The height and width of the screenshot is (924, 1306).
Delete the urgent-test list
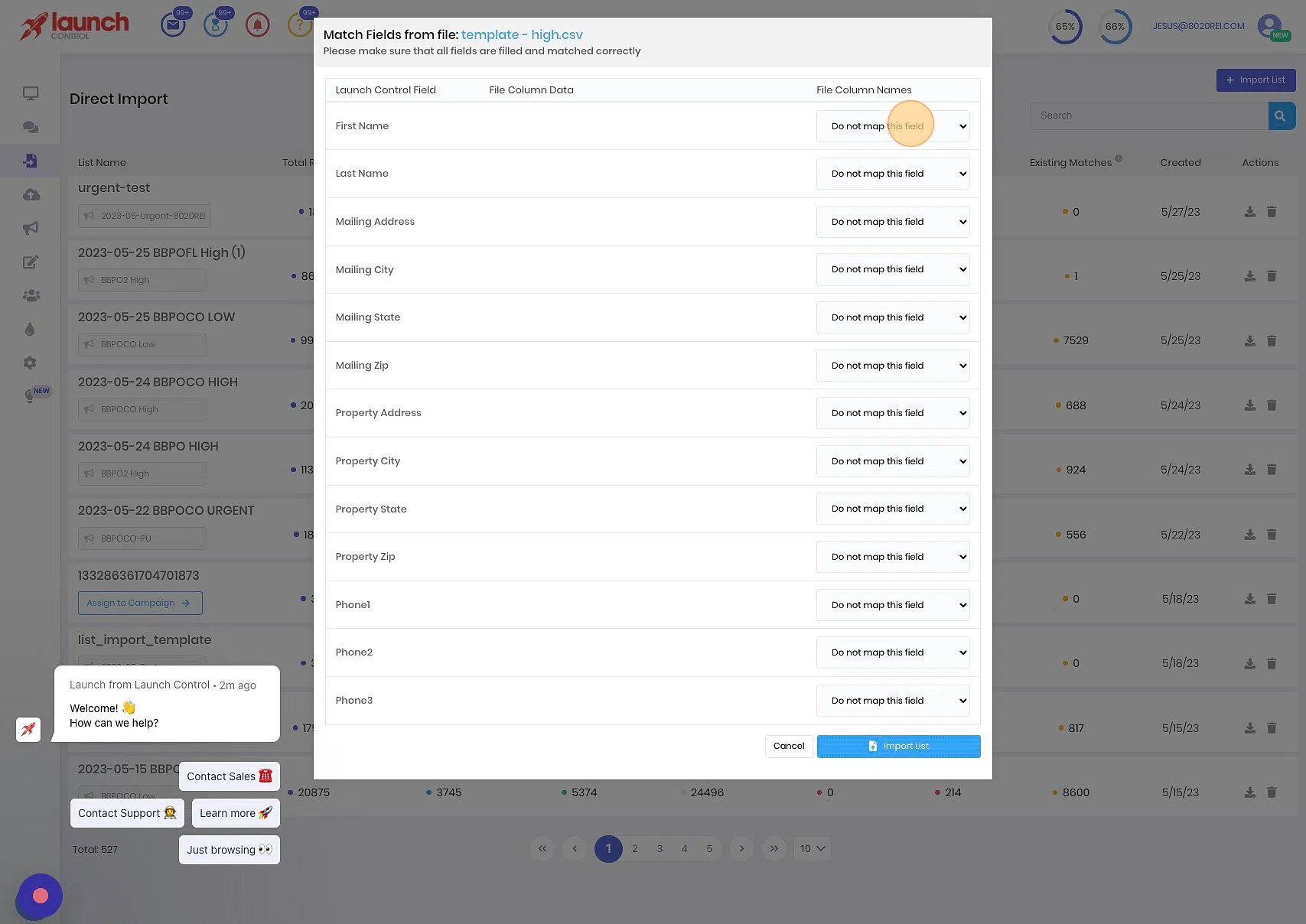click(1272, 212)
